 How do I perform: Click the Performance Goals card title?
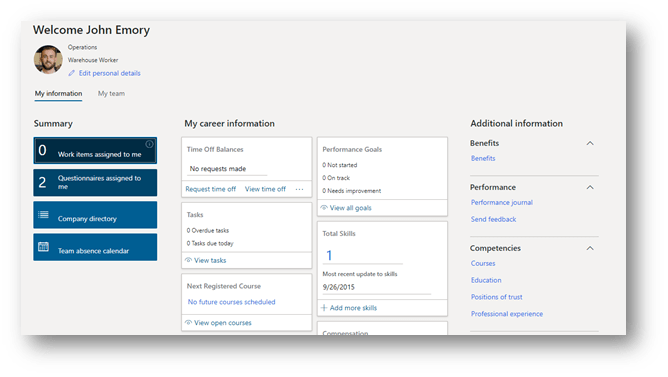pos(352,150)
